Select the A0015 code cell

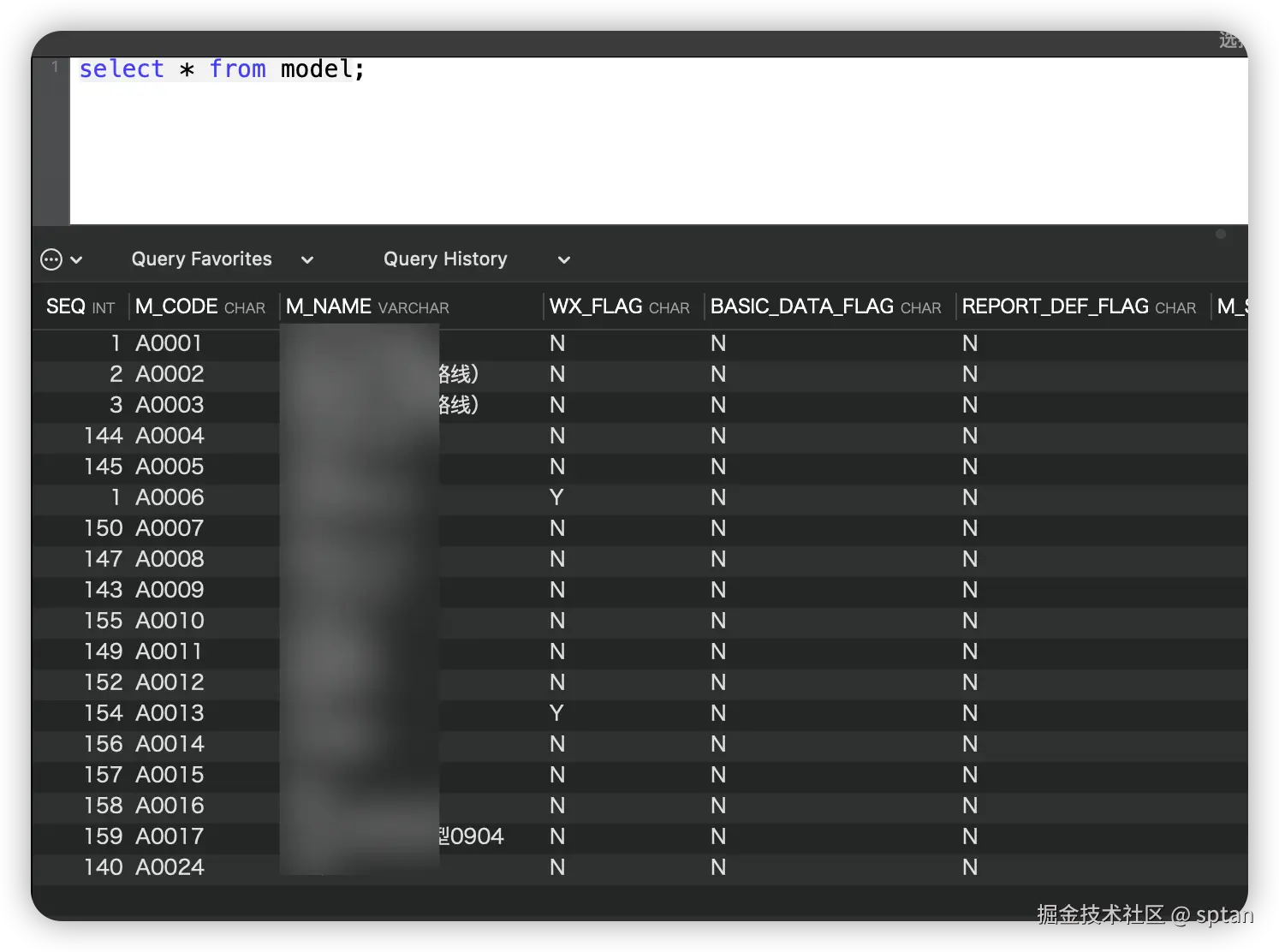click(170, 775)
